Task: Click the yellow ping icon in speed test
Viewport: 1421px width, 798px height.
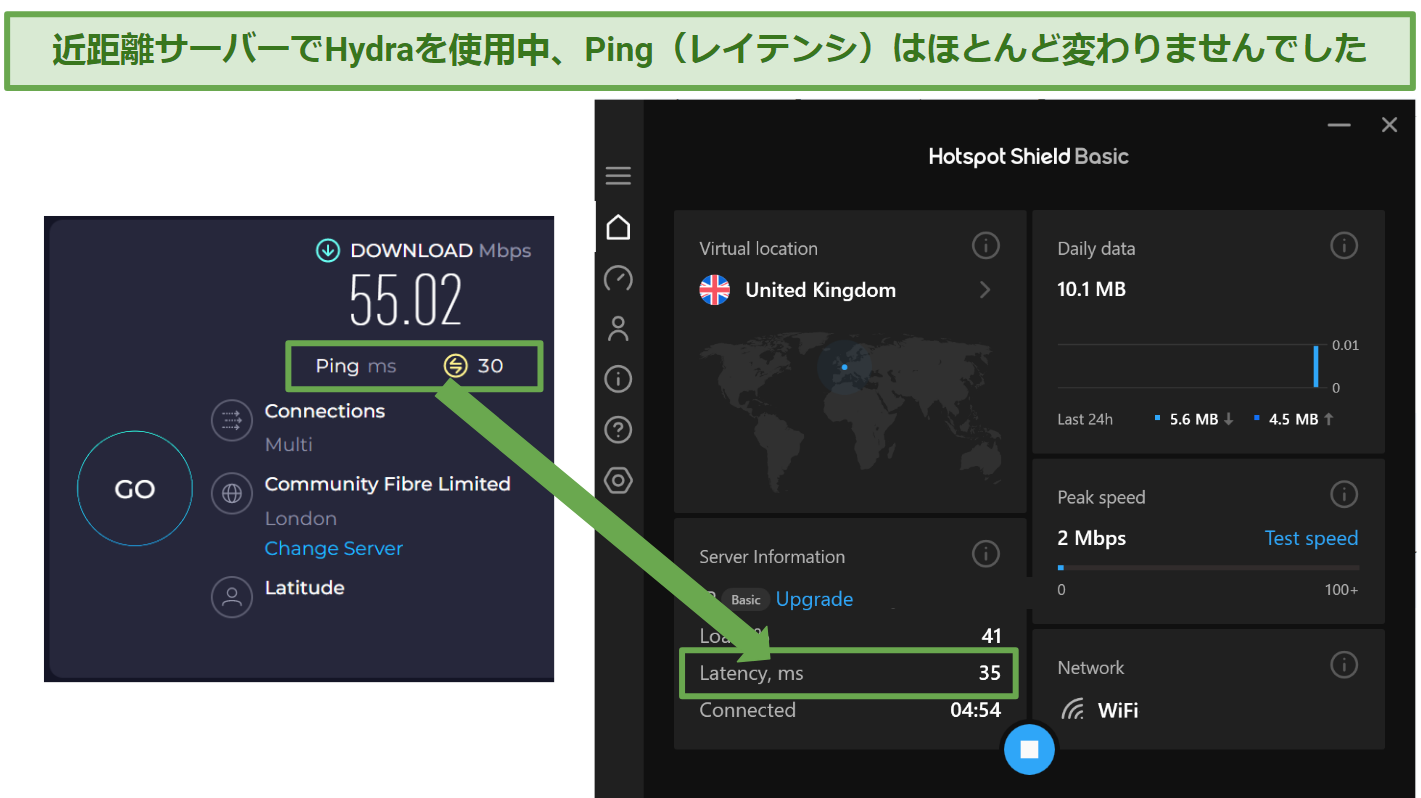Action: pos(455,366)
